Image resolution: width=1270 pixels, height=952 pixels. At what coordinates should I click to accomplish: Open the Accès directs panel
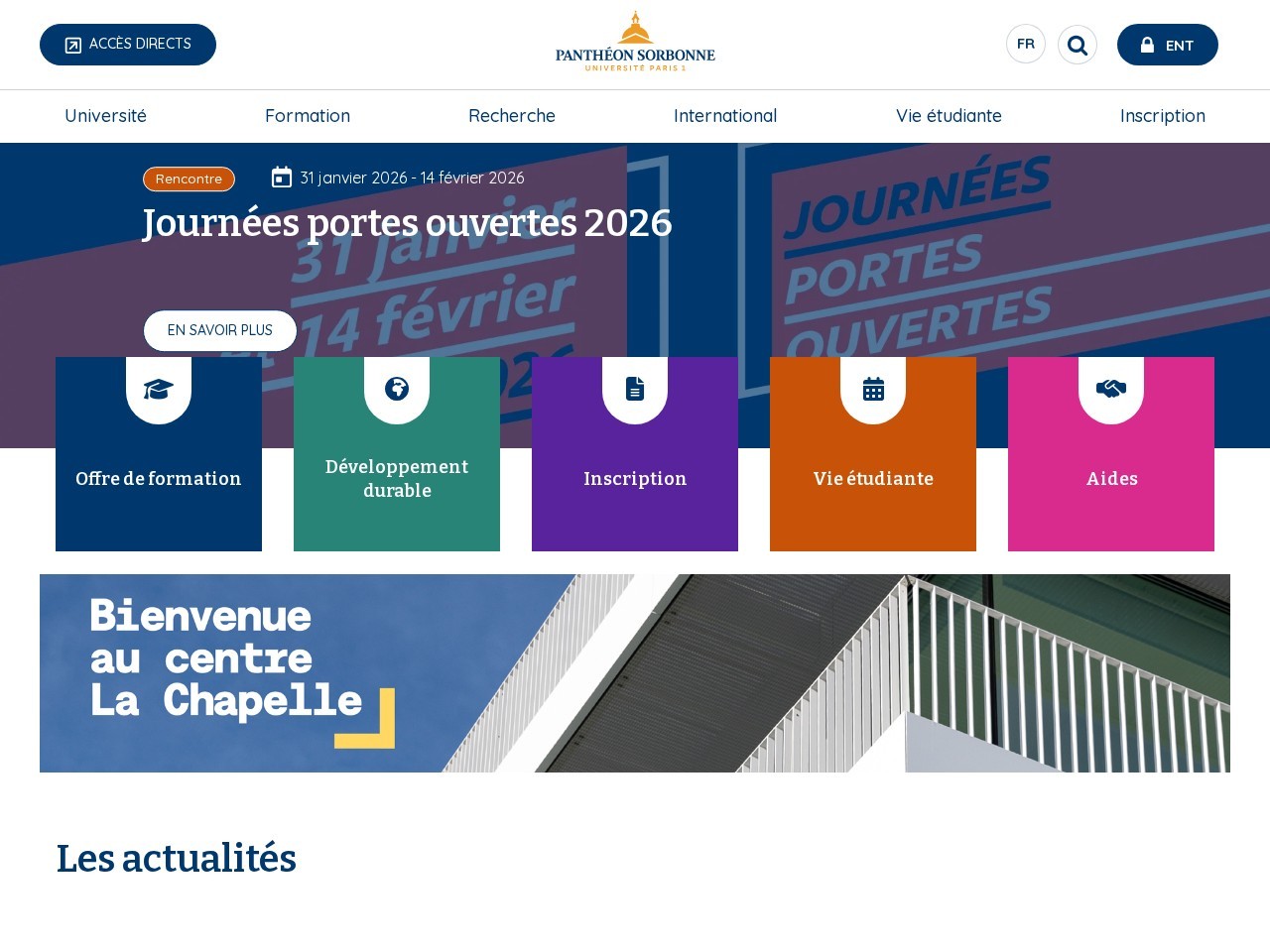[128, 45]
